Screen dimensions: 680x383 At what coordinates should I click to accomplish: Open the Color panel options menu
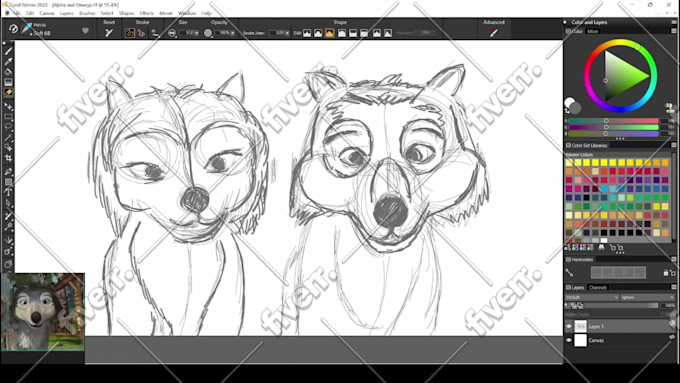(x=674, y=31)
